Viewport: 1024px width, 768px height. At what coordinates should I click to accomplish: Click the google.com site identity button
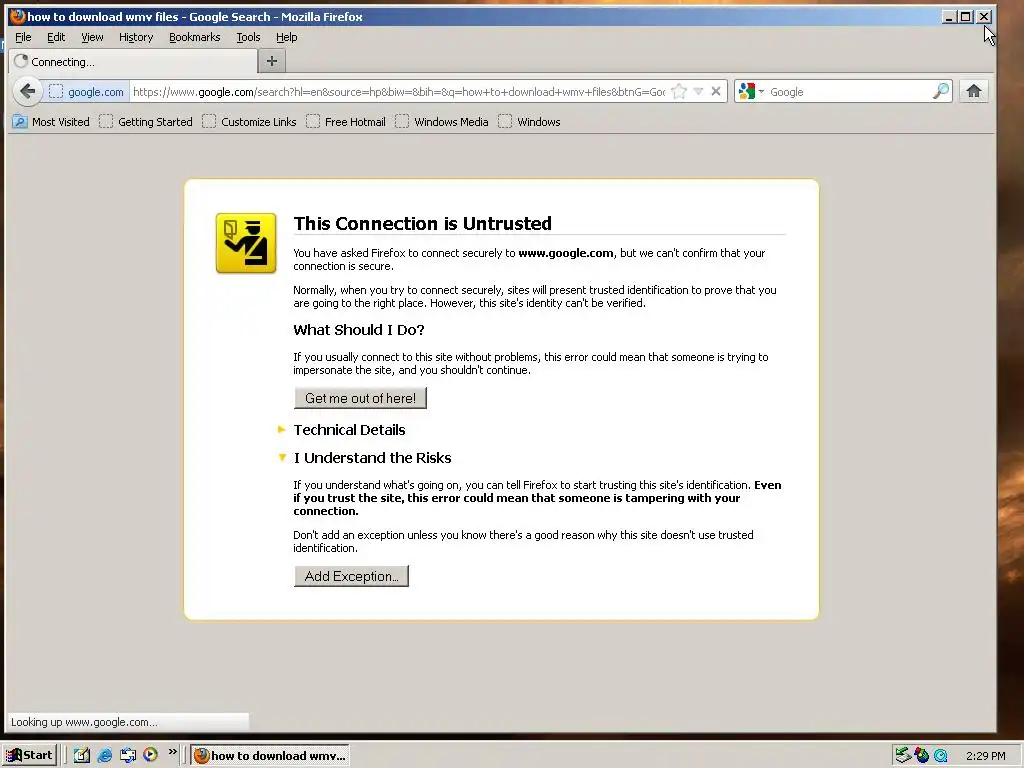pyautogui.click(x=86, y=92)
